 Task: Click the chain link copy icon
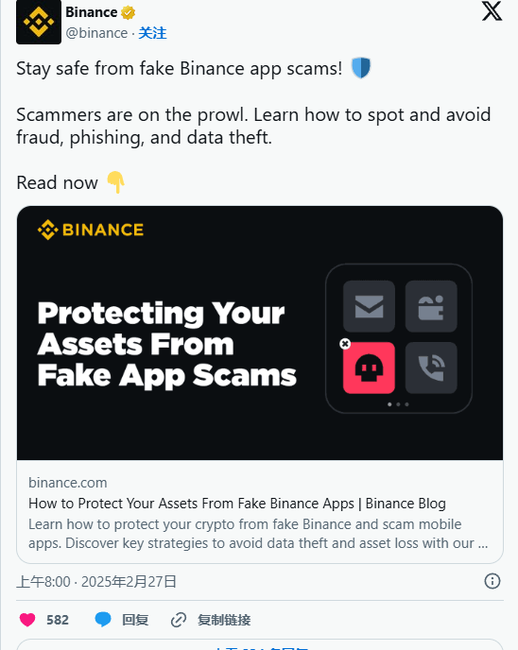(179, 620)
